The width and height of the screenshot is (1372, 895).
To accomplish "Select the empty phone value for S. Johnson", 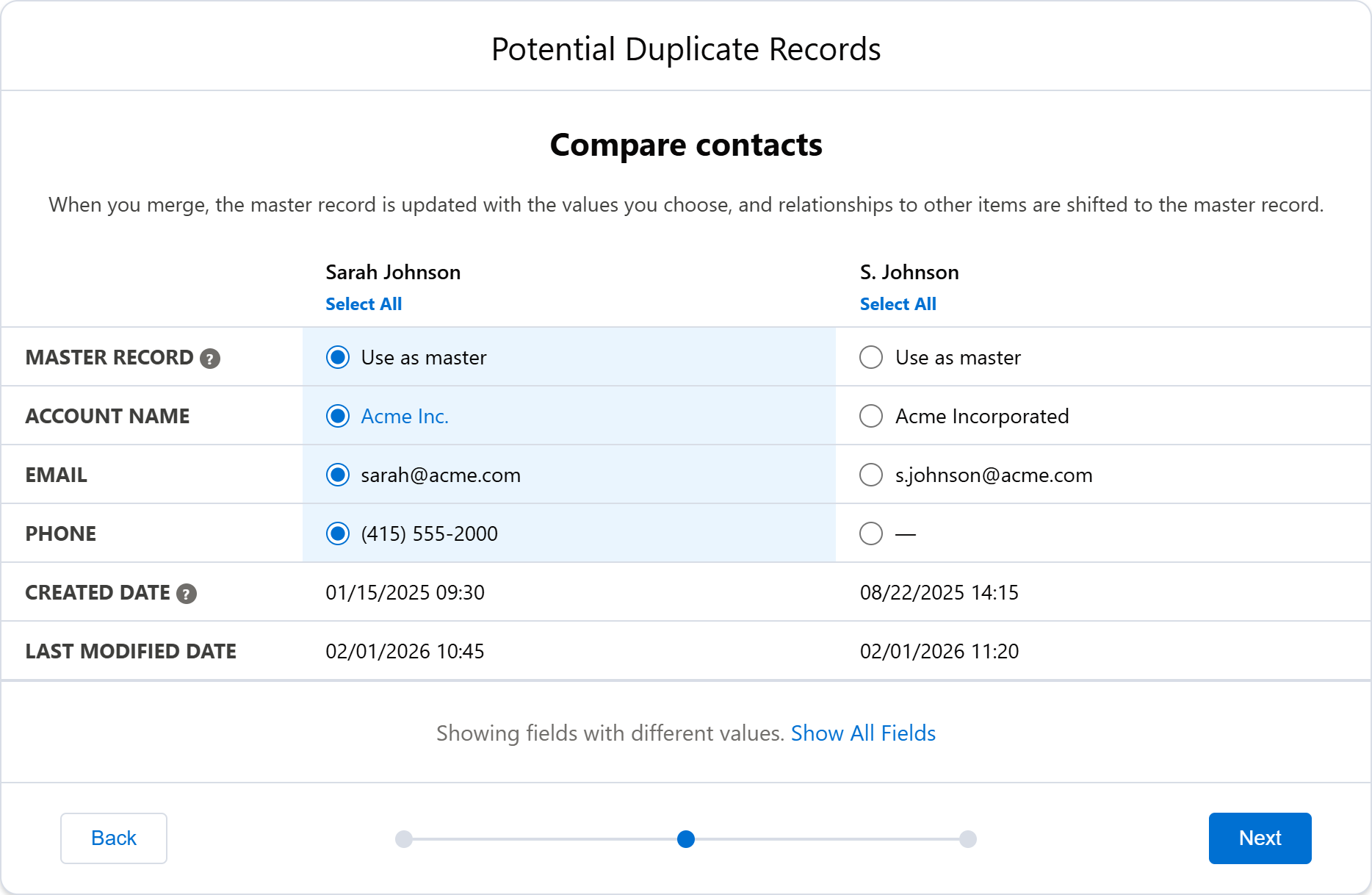I will [x=870, y=534].
